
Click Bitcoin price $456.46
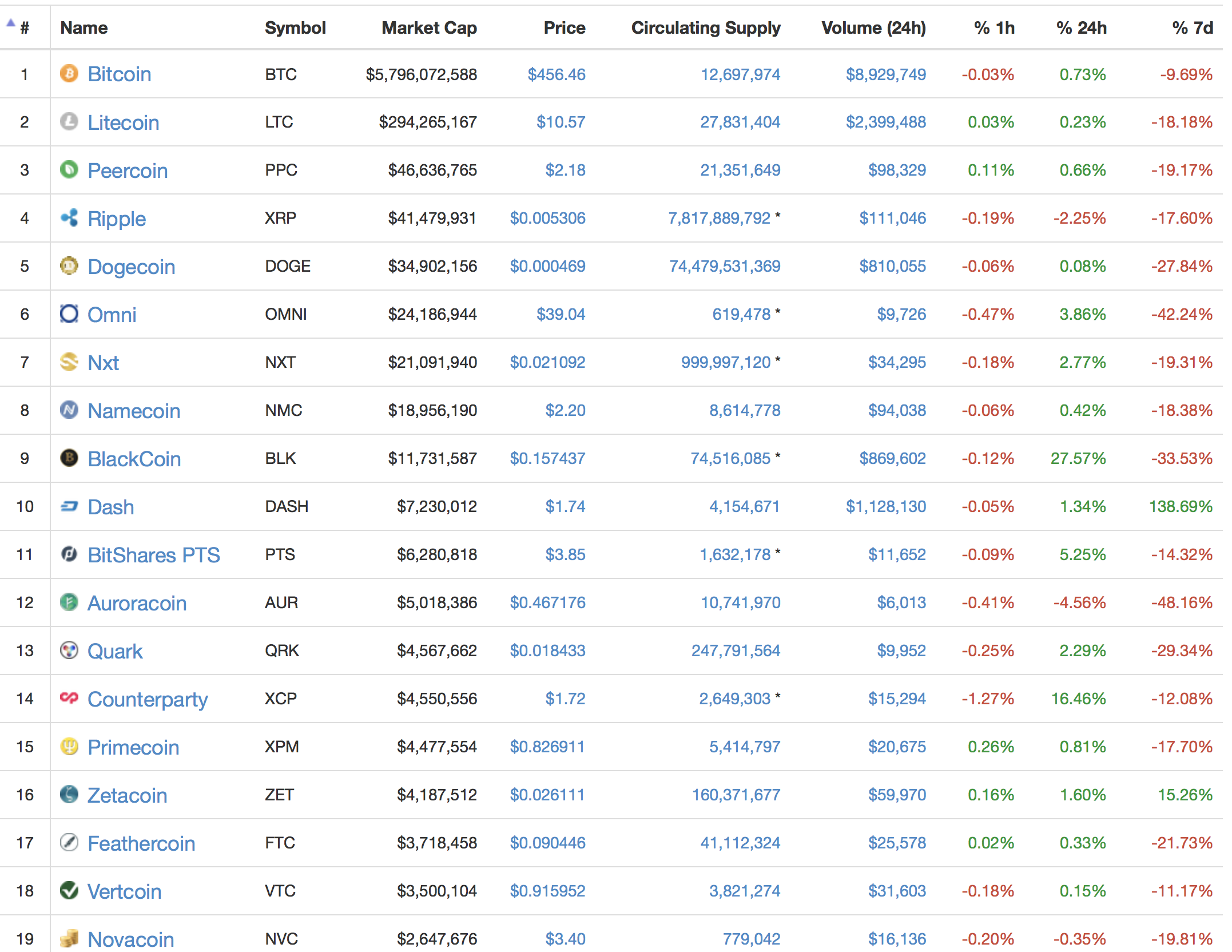coord(557,74)
